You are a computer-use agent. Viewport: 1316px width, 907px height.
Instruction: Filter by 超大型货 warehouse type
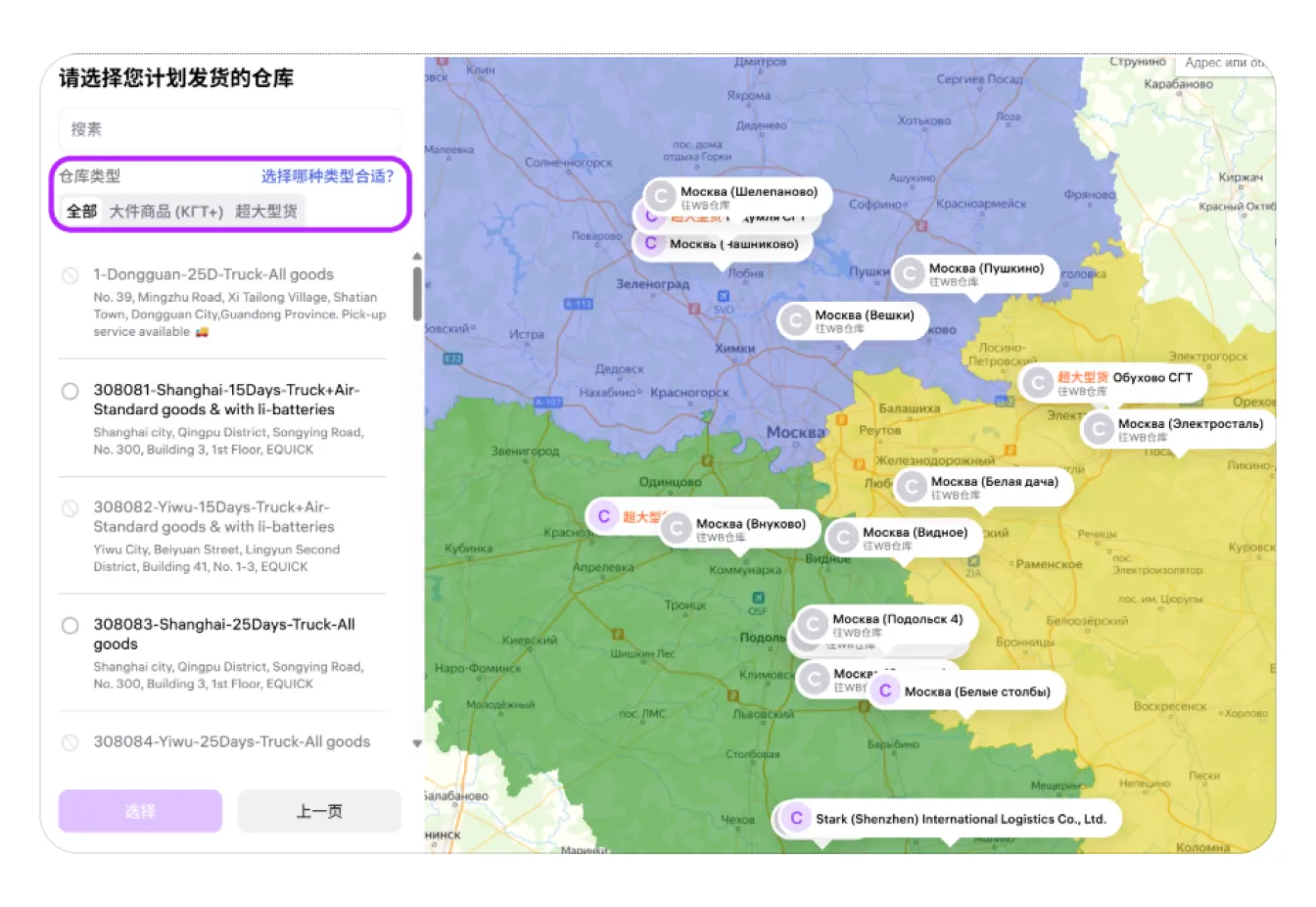[x=266, y=211]
